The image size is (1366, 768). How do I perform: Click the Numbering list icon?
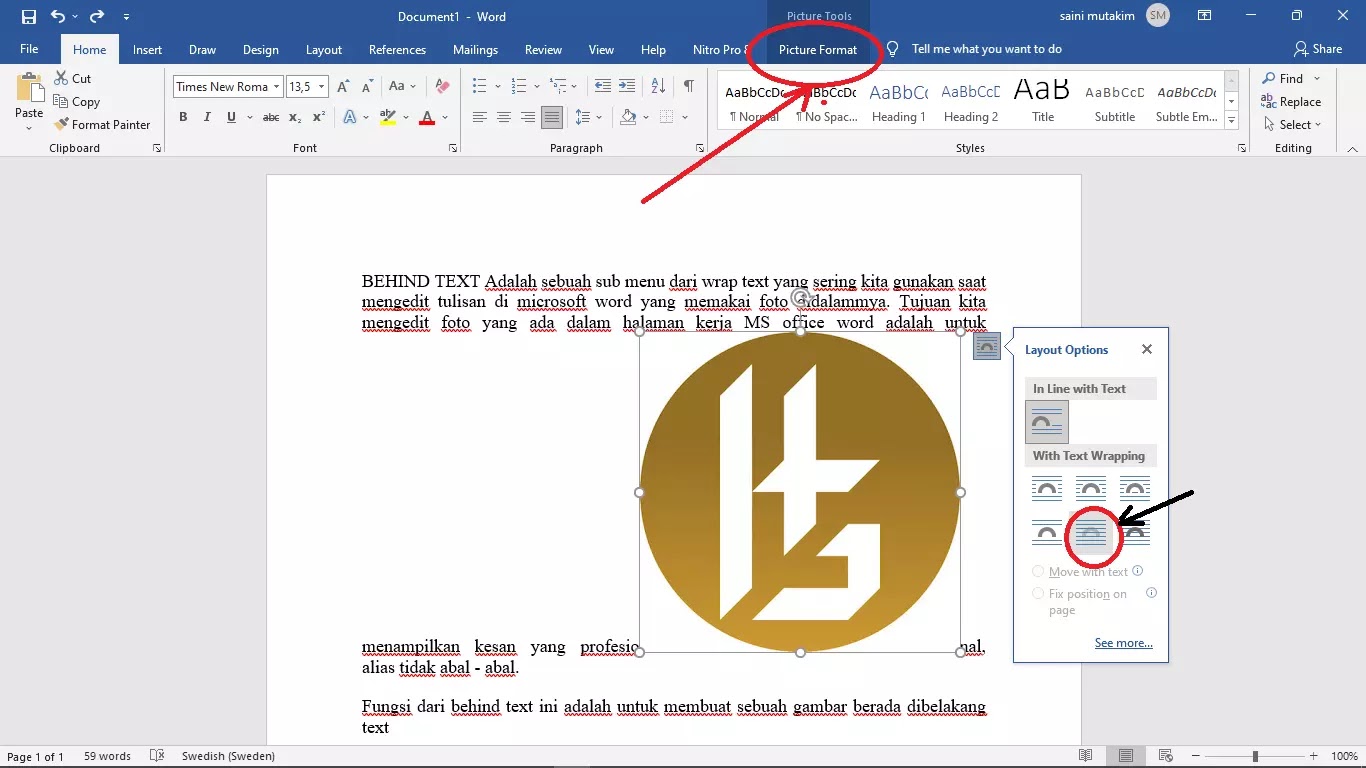click(x=519, y=86)
